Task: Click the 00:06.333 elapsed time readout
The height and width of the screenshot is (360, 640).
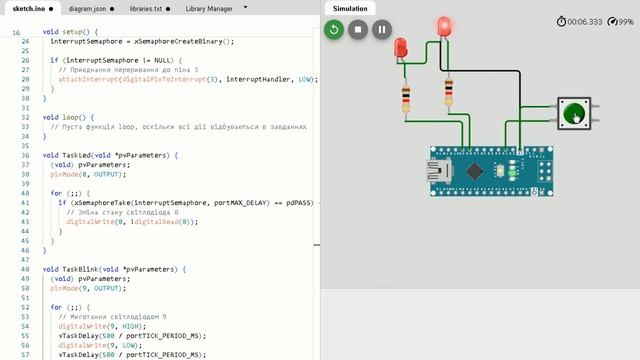Action: (x=584, y=22)
